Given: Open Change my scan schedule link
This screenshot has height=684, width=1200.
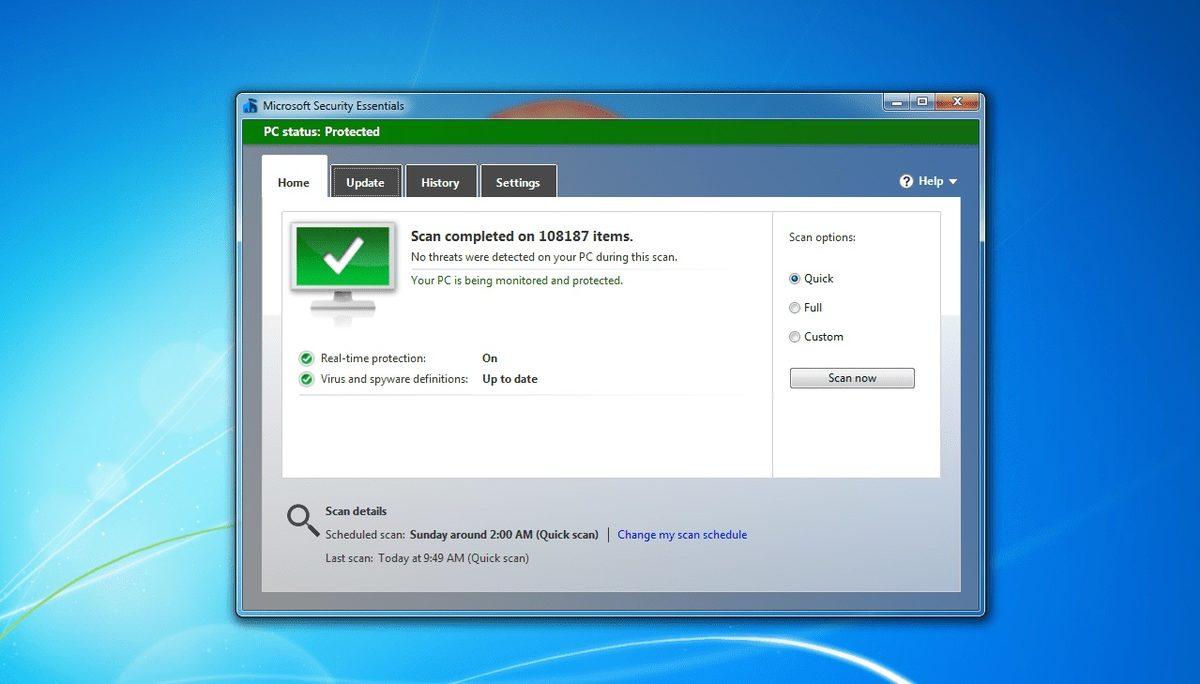Looking at the screenshot, I should pos(682,534).
